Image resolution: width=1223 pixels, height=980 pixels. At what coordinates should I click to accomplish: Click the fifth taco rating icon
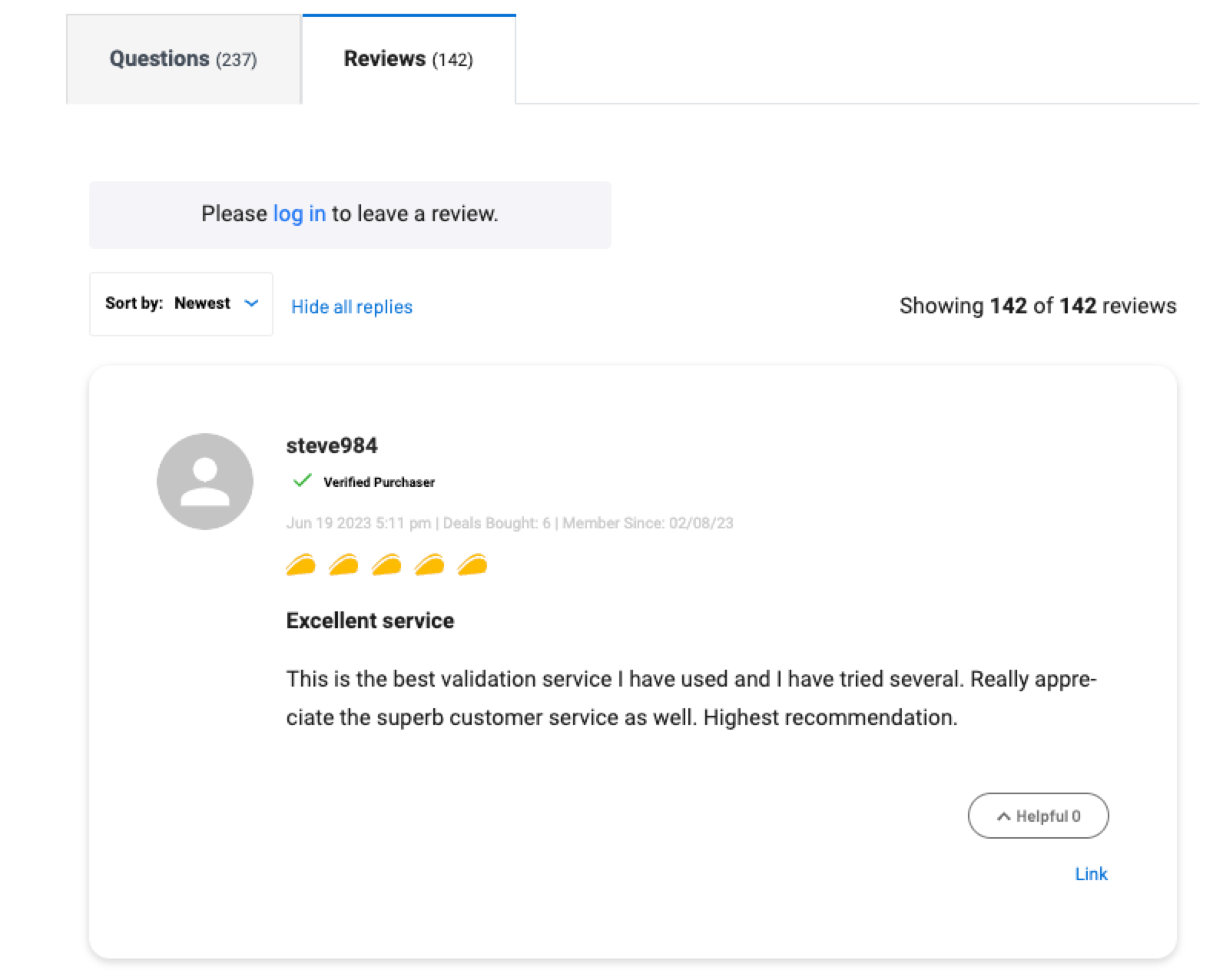(472, 565)
